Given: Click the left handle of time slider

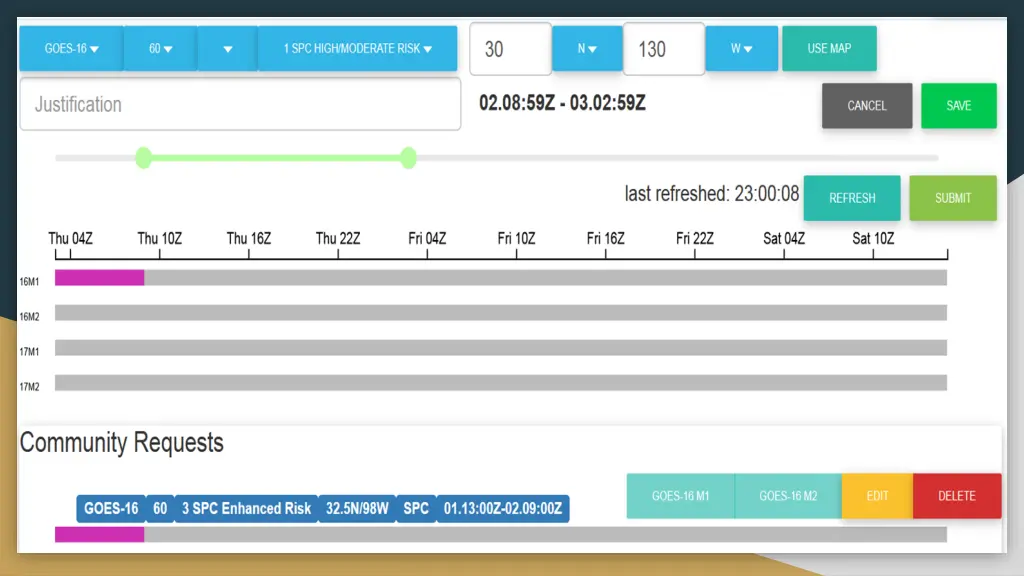Looking at the screenshot, I should pyautogui.click(x=144, y=157).
